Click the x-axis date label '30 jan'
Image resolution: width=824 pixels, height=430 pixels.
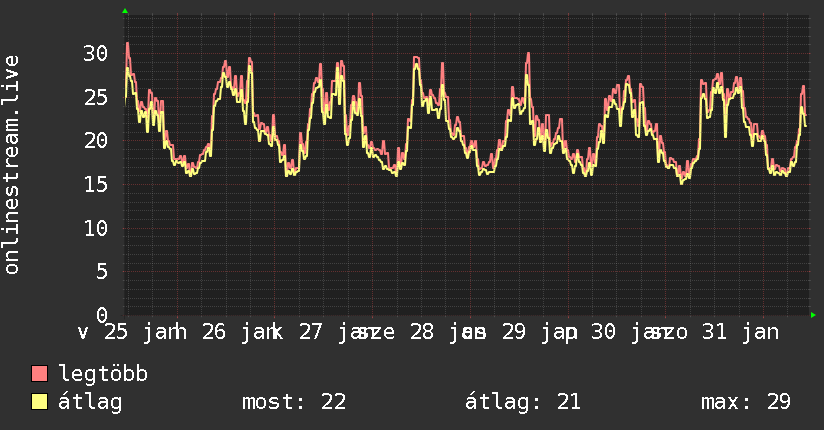coord(629,332)
